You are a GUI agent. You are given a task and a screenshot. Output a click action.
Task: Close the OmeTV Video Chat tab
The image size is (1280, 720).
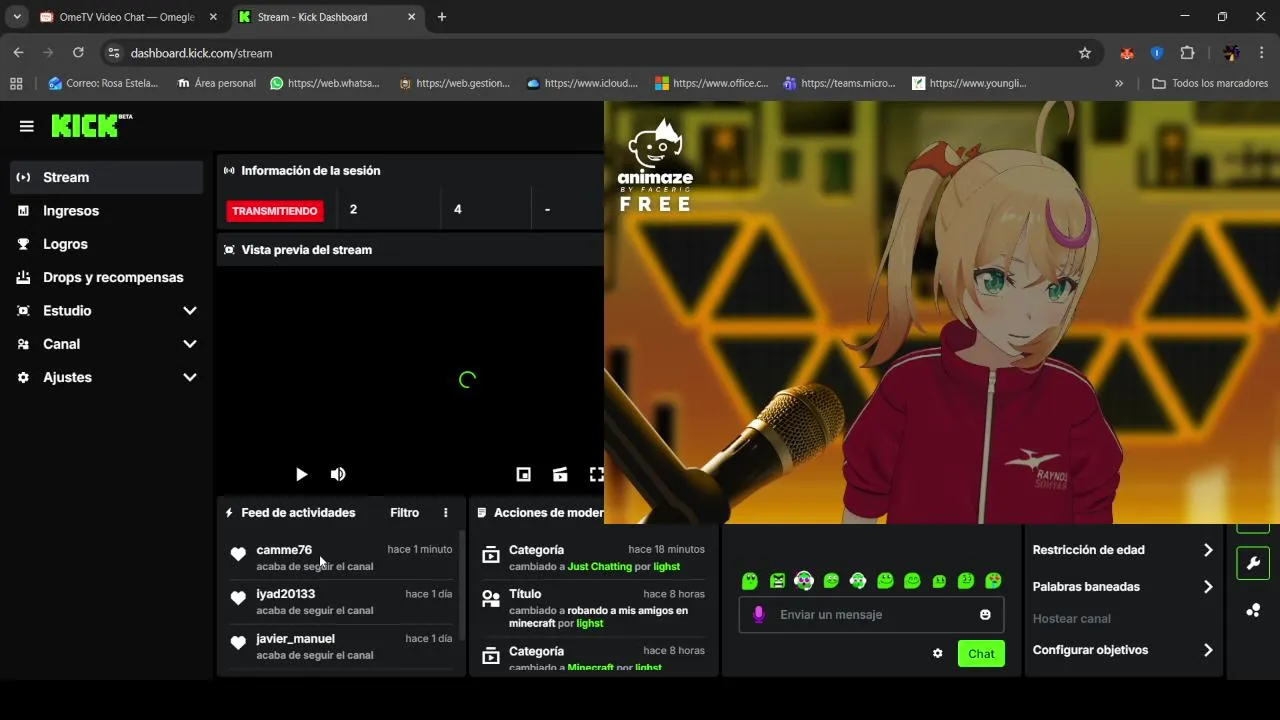[213, 17]
